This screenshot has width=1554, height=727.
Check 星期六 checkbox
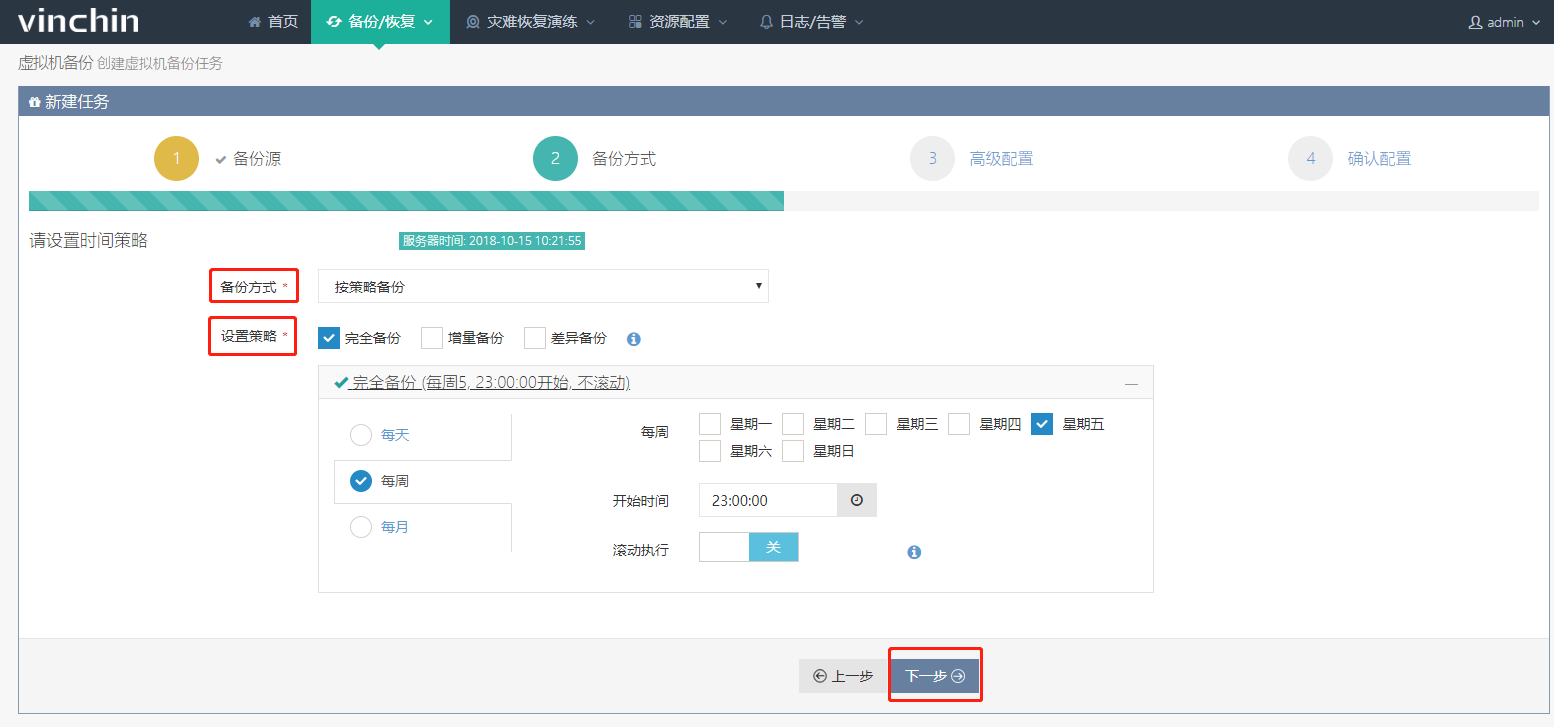pyautogui.click(x=710, y=451)
